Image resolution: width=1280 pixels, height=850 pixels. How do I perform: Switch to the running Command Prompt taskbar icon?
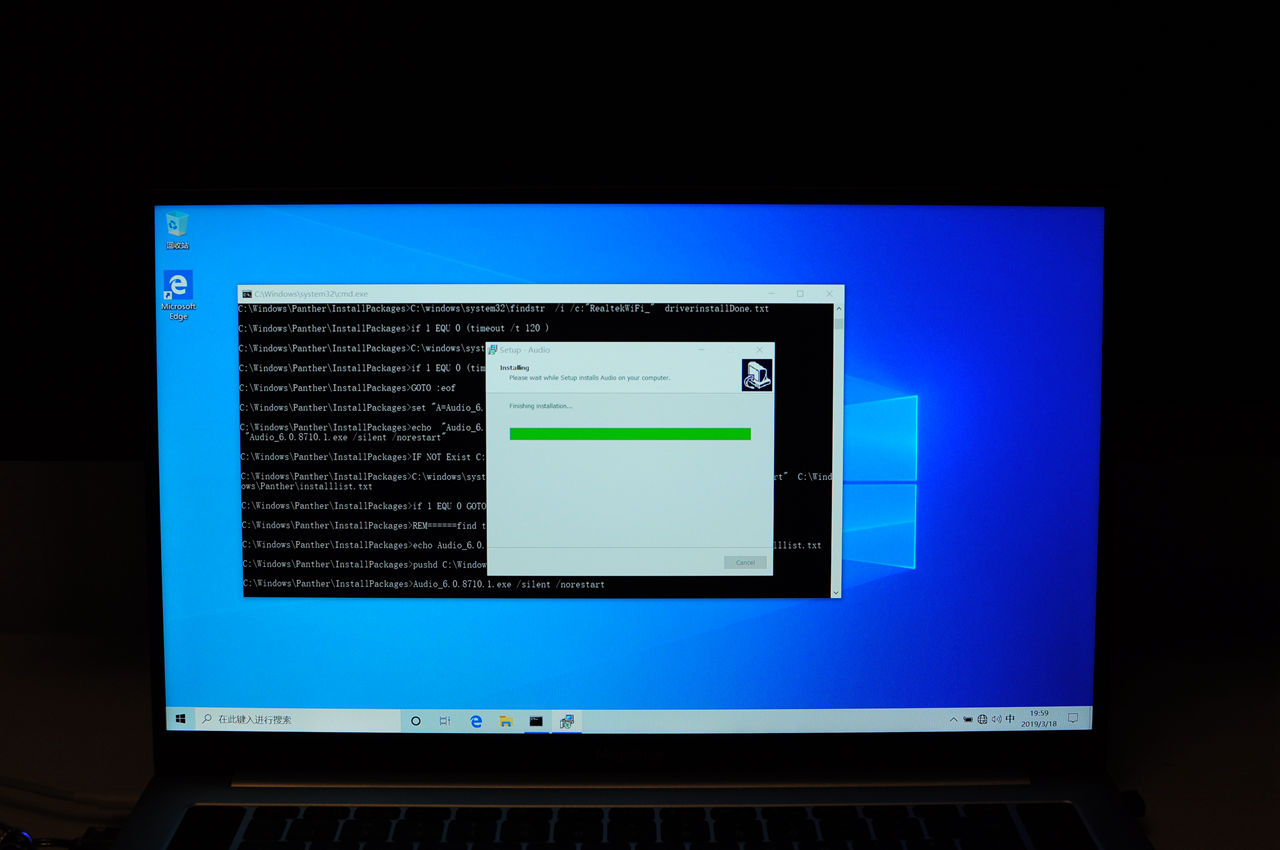[536, 720]
